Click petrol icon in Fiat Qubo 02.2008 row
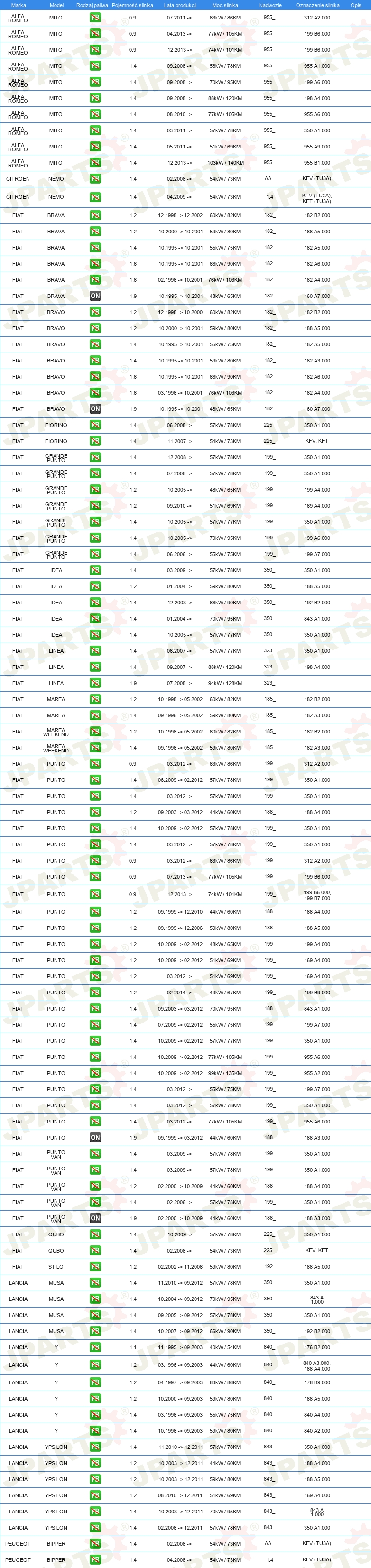The width and height of the screenshot is (371, 1568). pyautogui.click(x=95, y=1250)
